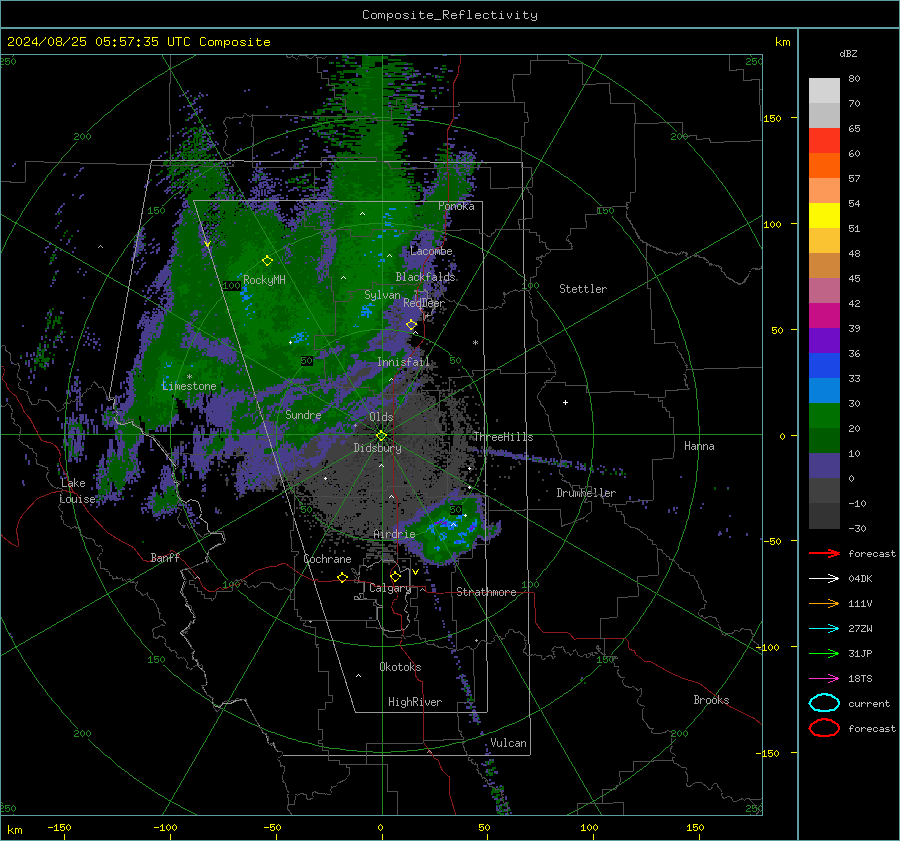
Task: Click the Hanna town label
Action: (699, 446)
